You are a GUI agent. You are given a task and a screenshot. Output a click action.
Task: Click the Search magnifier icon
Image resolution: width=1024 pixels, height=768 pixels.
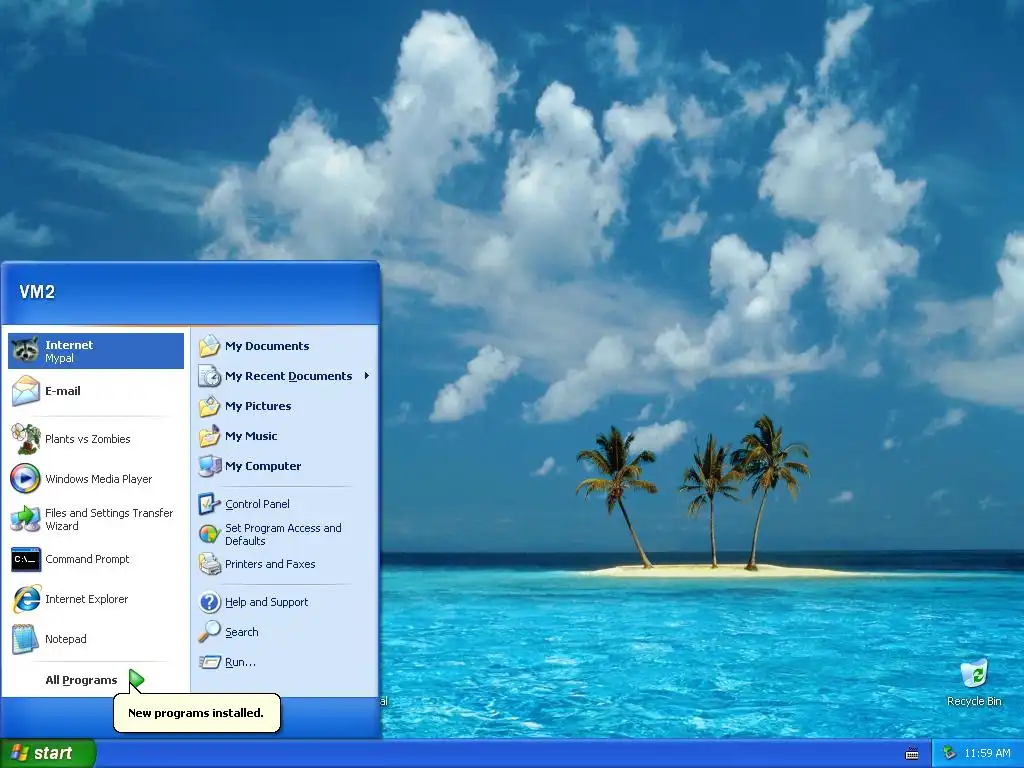(x=210, y=632)
